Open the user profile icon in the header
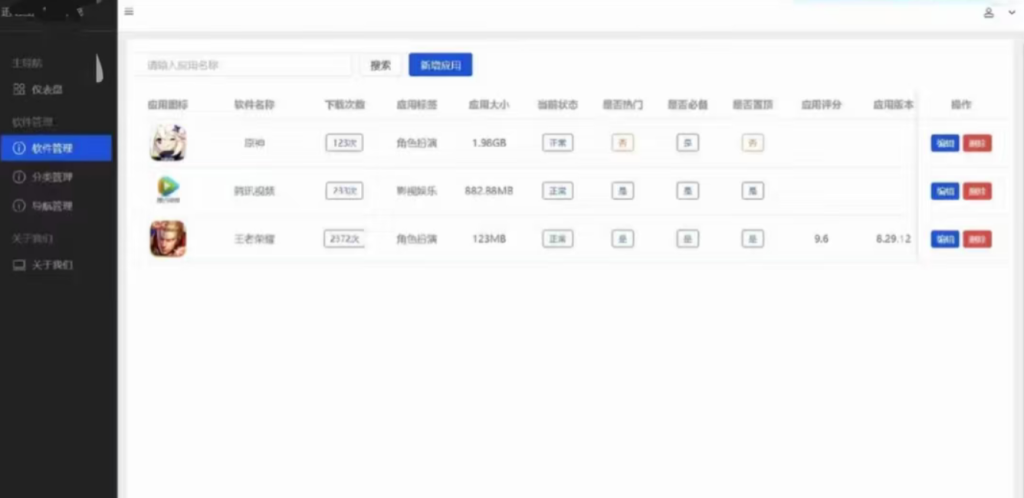 [x=989, y=12]
